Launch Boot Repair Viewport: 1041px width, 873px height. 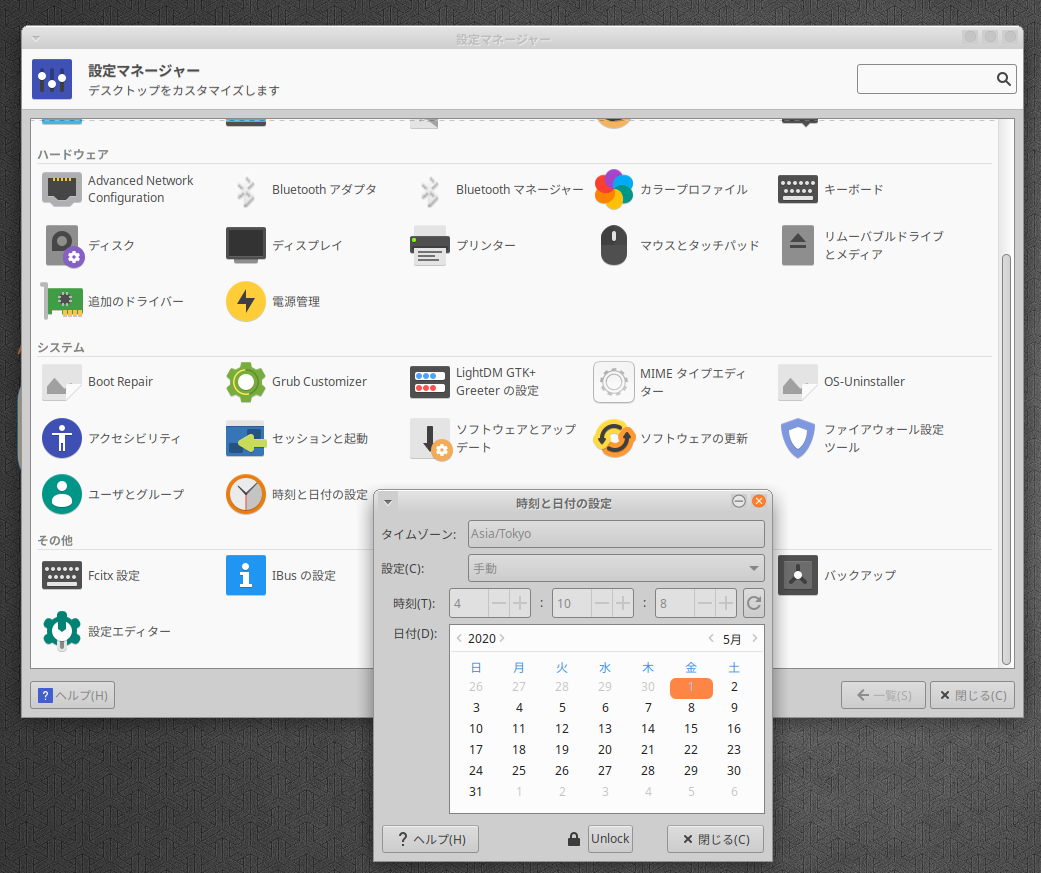coord(98,382)
